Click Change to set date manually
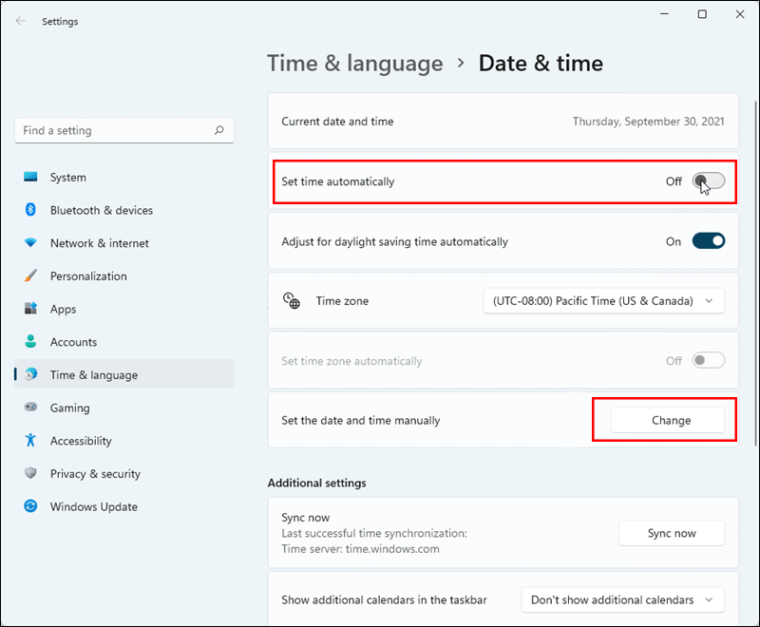The image size is (760, 627). [x=668, y=420]
